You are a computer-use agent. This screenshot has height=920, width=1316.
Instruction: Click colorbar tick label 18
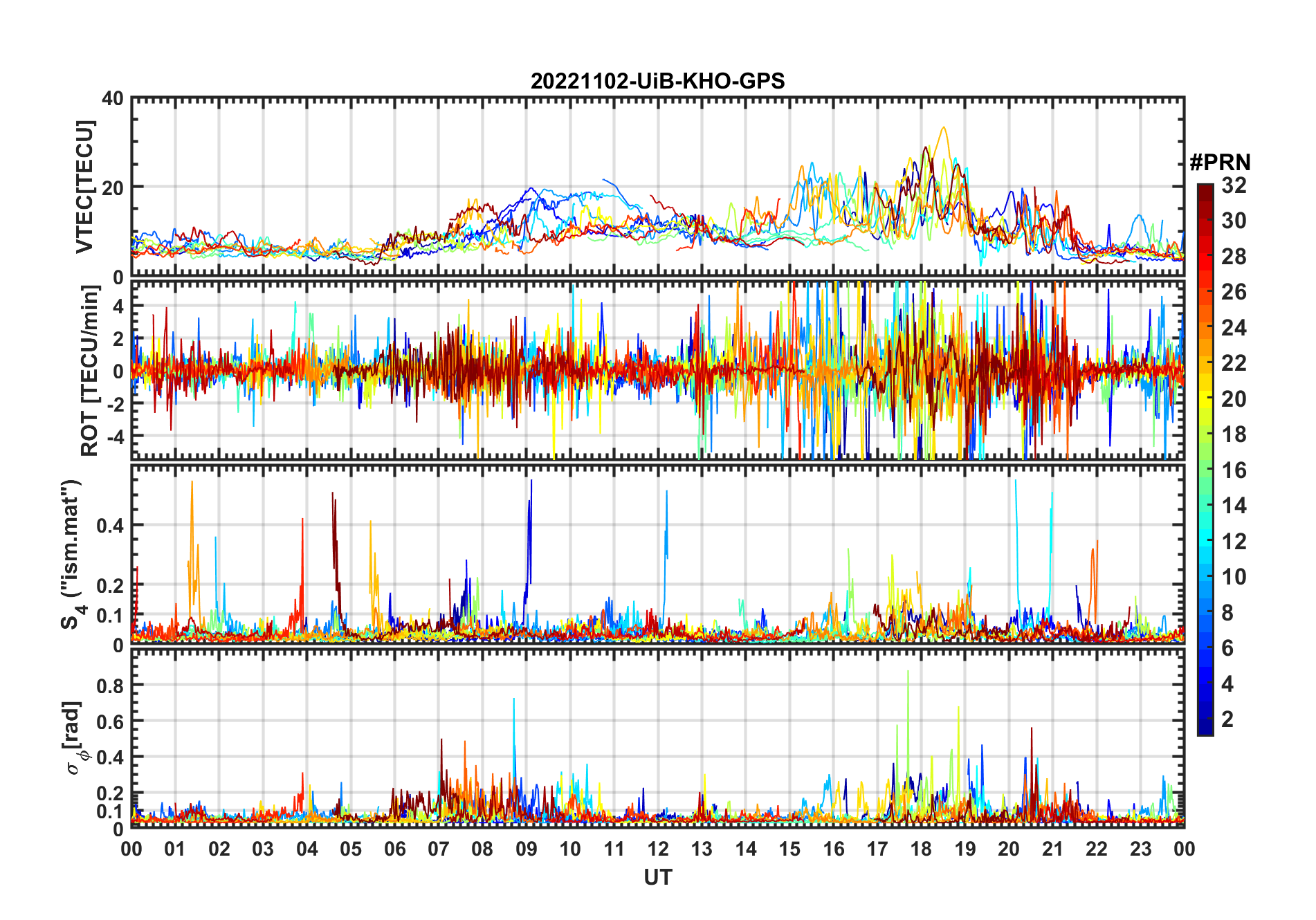[x=1234, y=434]
